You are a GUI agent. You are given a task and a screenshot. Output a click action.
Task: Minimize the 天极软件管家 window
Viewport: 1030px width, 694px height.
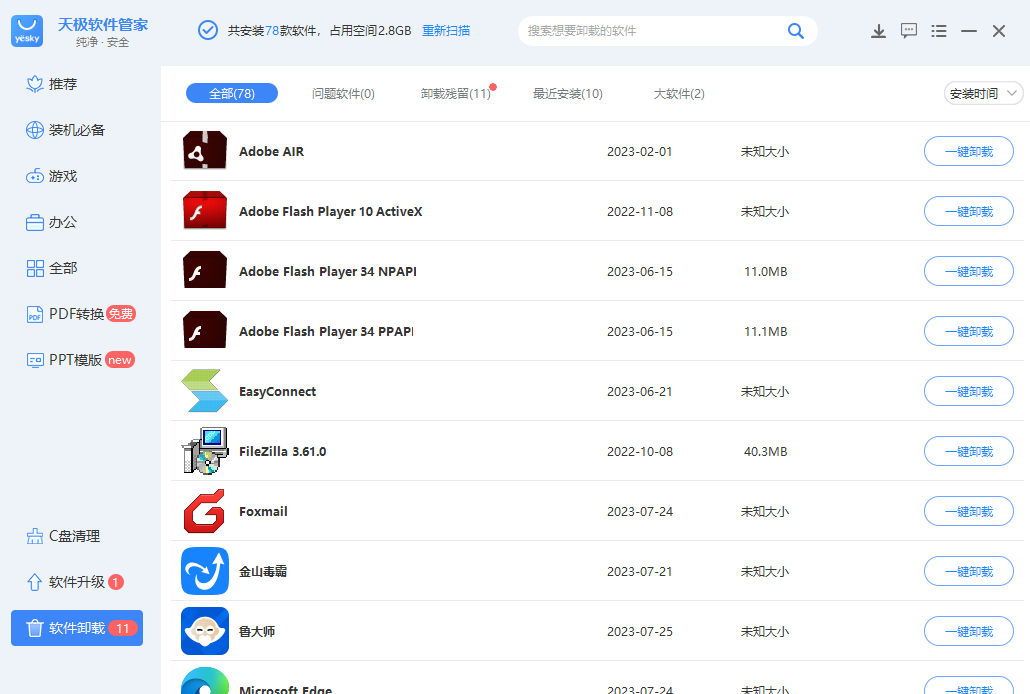969,31
